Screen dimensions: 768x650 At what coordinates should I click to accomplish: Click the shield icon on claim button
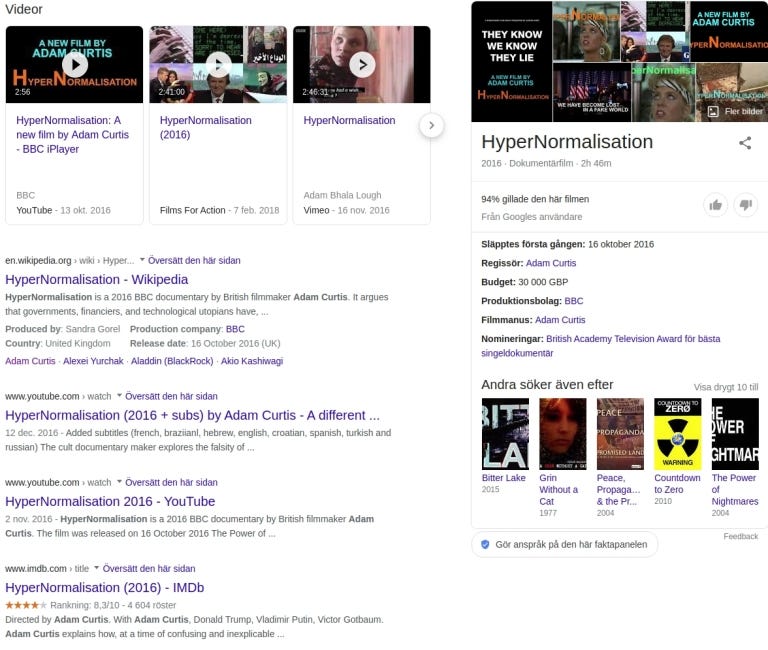[485, 544]
